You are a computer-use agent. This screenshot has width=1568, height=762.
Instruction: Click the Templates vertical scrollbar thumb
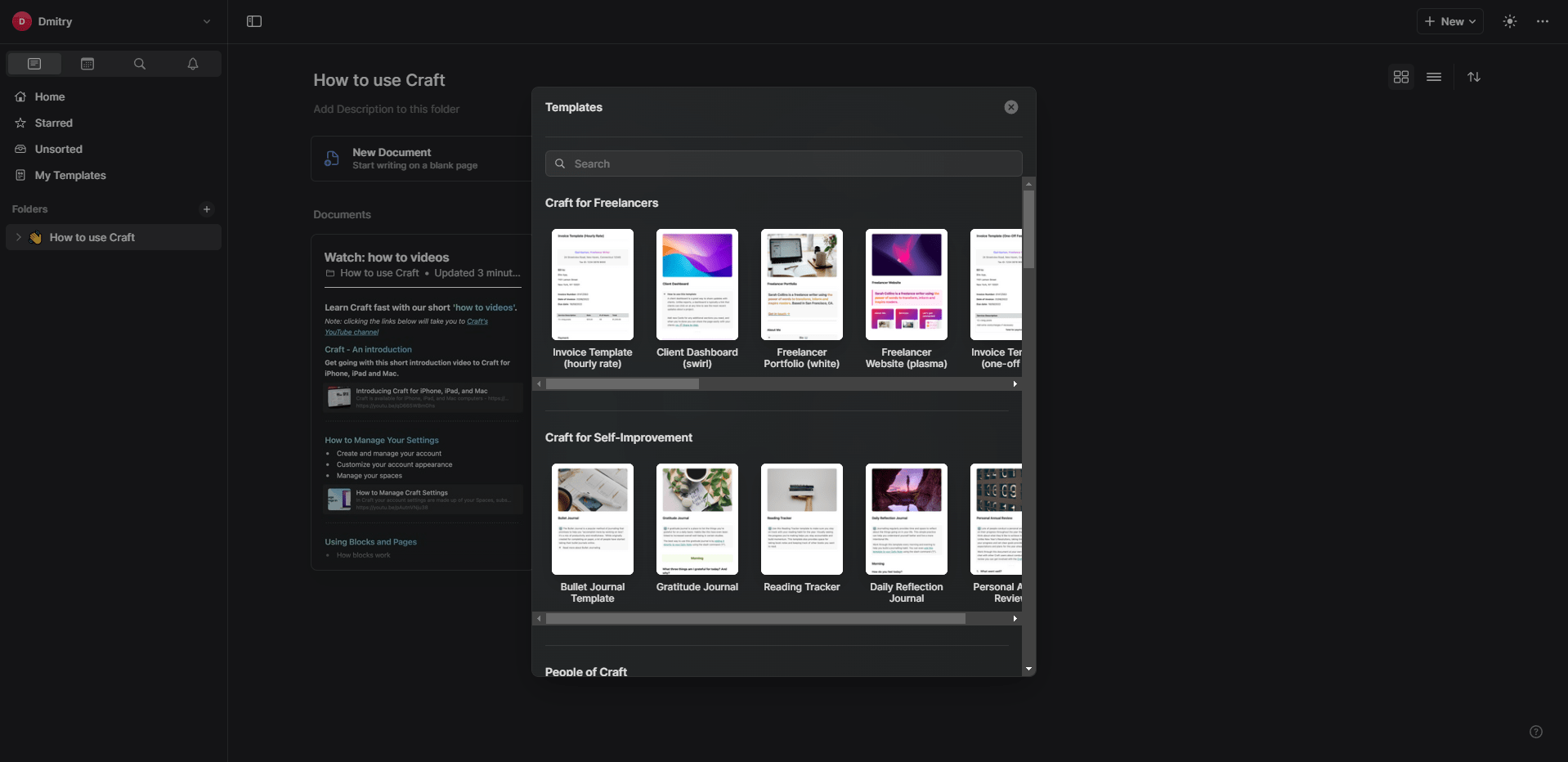click(x=1028, y=230)
